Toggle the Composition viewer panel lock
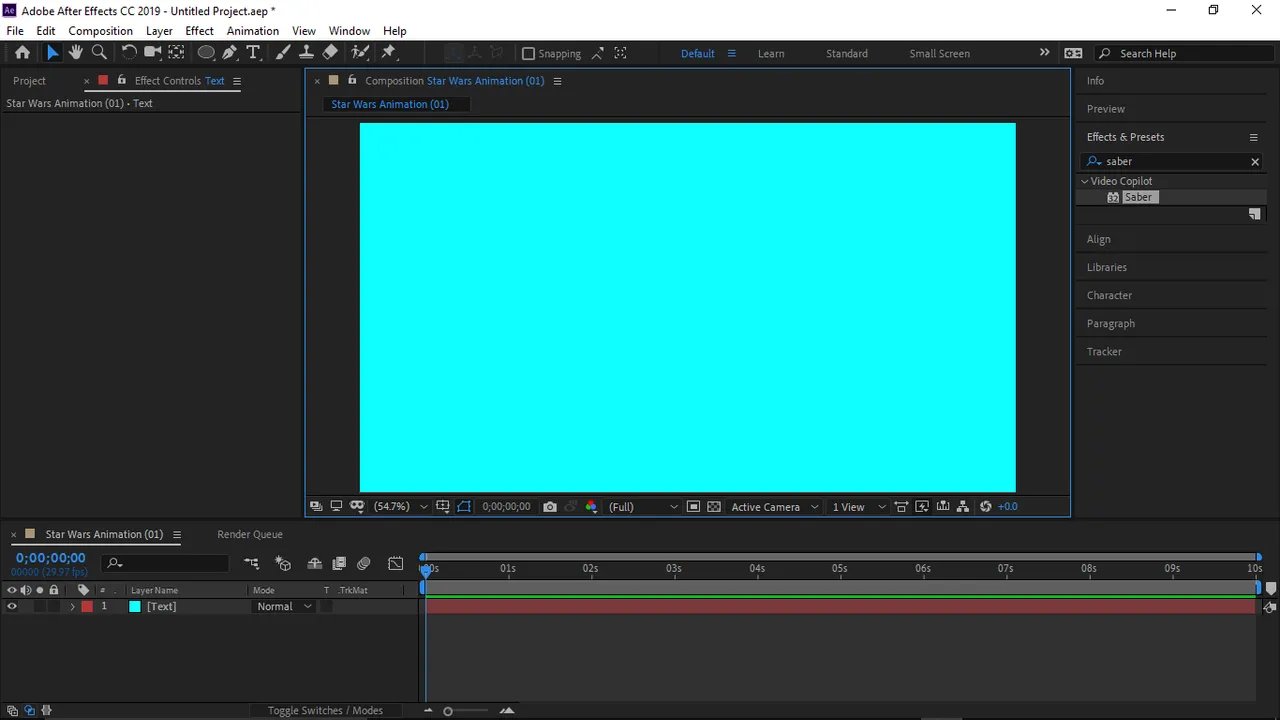This screenshot has height=720, width=1280. click(x=352, y=80)
